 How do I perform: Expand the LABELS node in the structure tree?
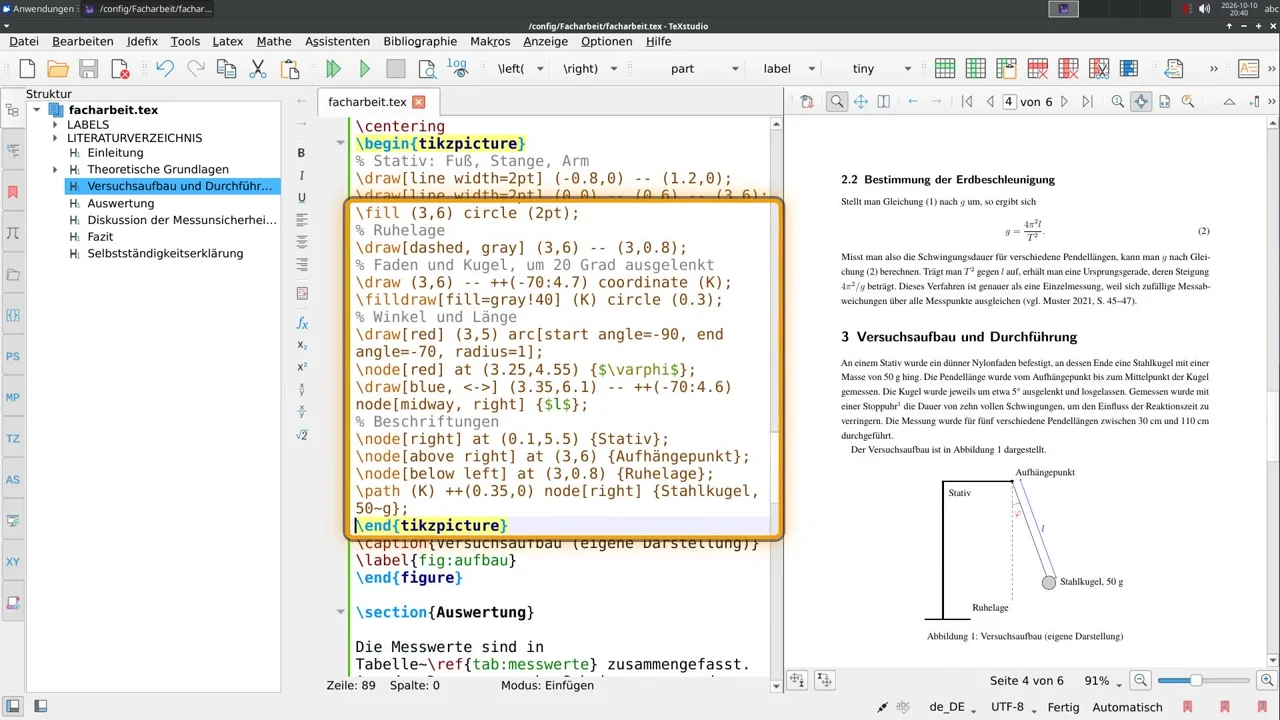[x=55, y=125]
